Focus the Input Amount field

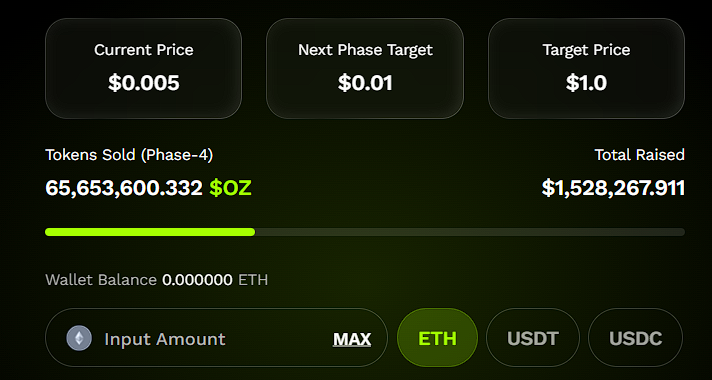216,338
